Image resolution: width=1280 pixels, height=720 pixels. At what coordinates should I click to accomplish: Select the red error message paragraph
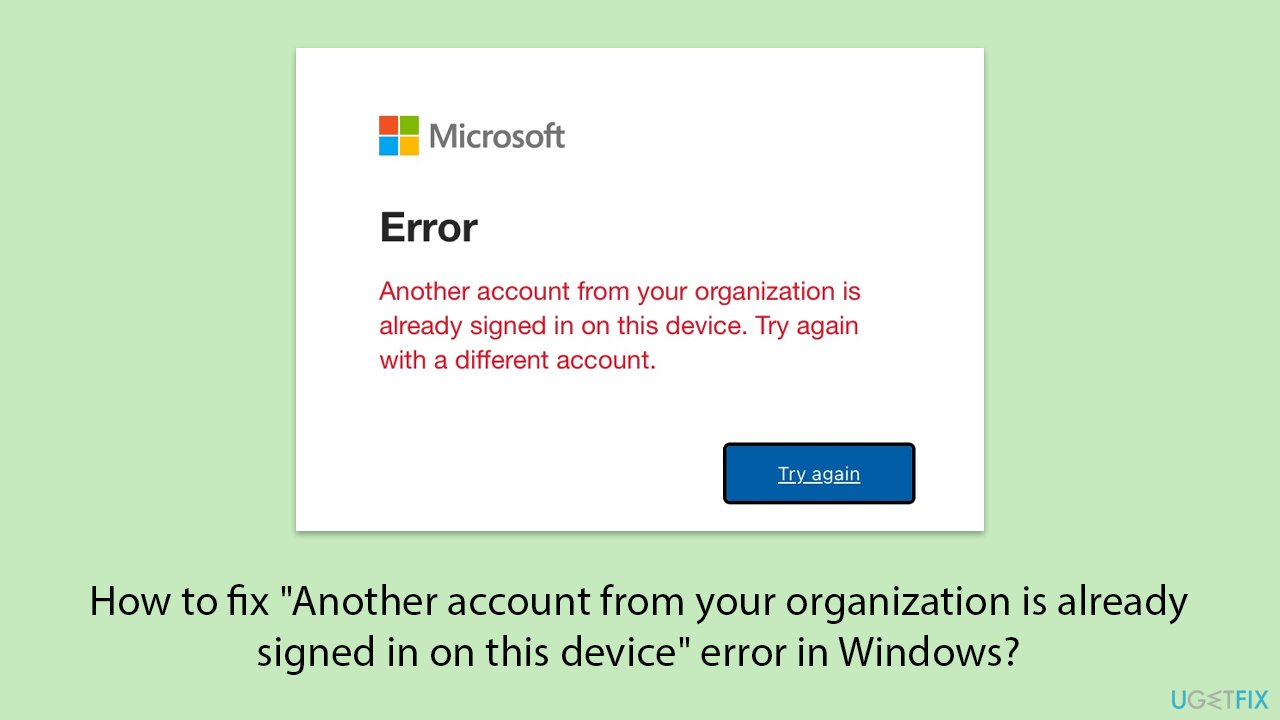tap(618, 325)
